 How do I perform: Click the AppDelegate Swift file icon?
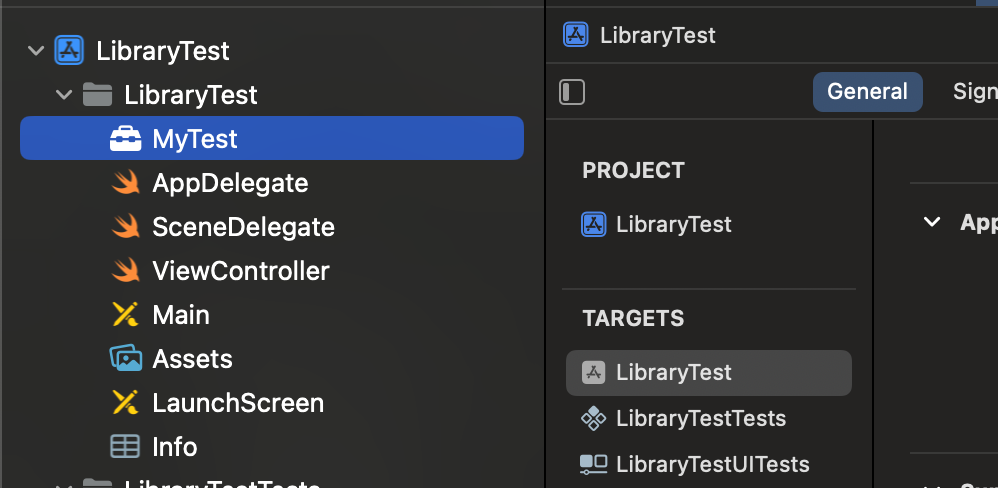point(126,183)
